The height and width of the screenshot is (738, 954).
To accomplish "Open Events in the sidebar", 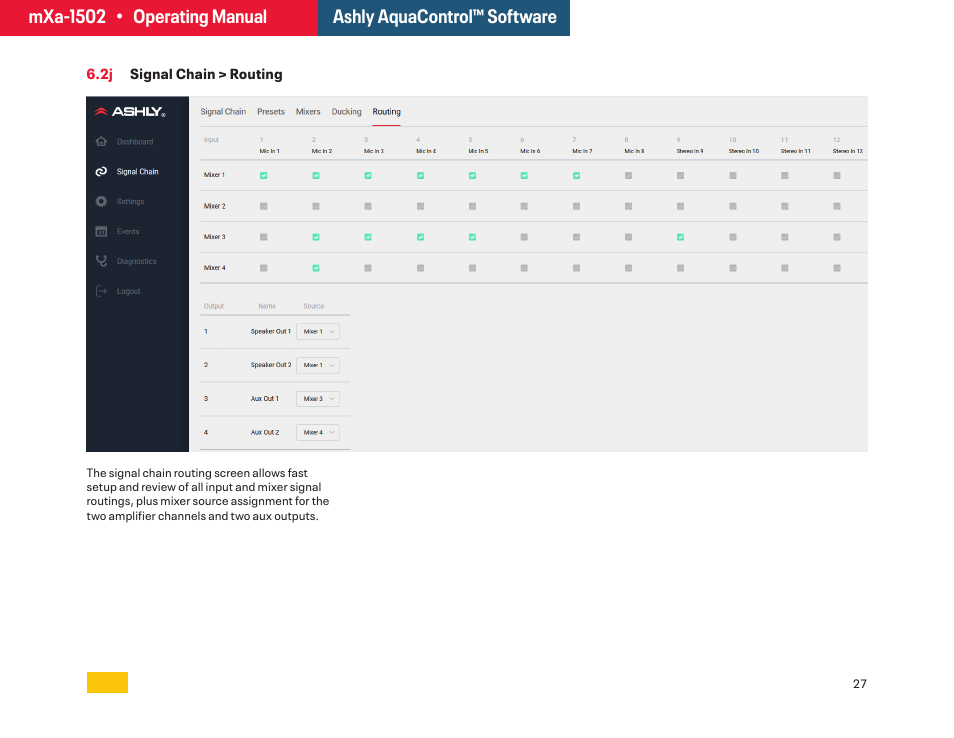I will 128,231.
